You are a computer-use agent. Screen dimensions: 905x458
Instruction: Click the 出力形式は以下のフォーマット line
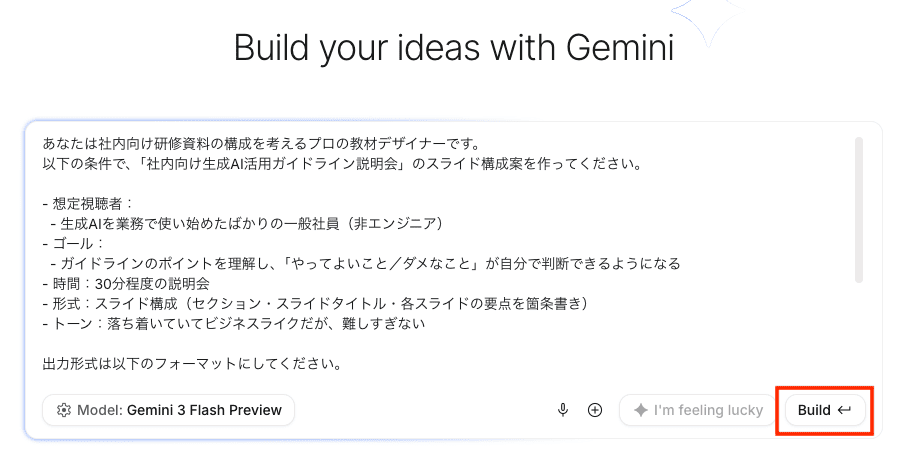pyautogui.click(x=193, y=364)
